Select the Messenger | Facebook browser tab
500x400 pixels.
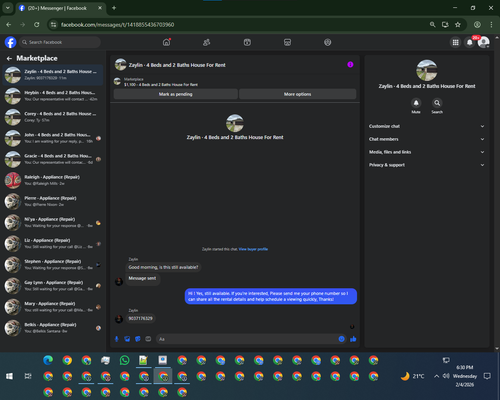coord(61,8)
